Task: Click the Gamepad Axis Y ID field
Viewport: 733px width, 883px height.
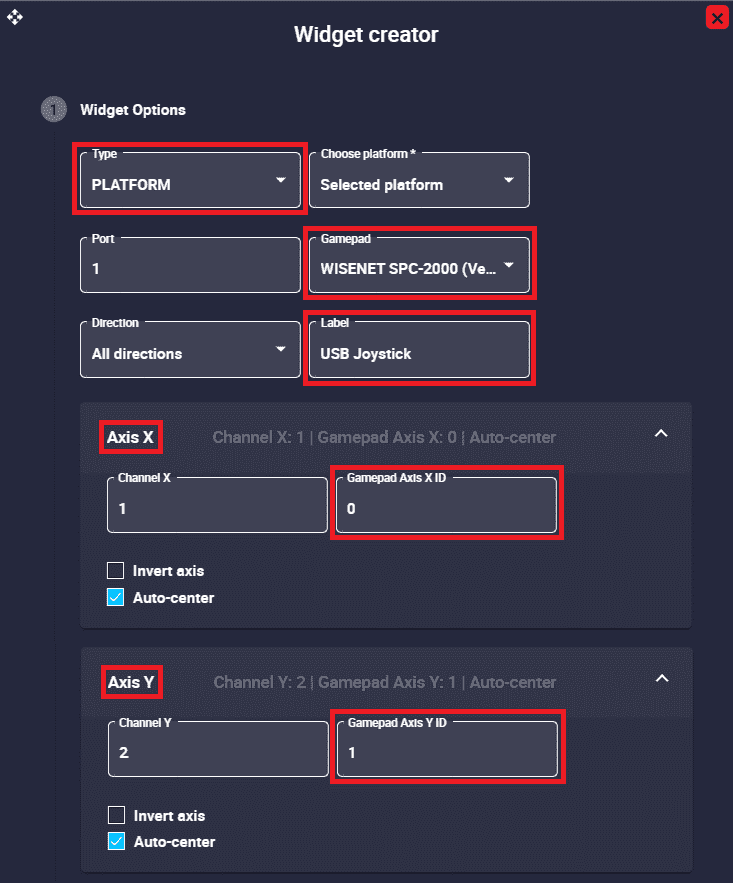Action: [x=446, y=750]
